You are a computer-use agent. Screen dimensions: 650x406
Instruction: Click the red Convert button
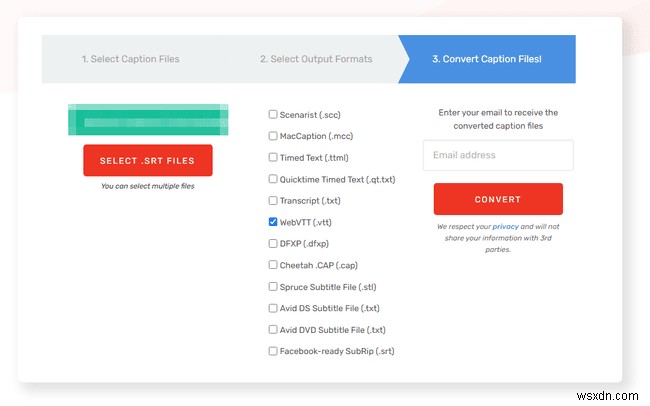(498, 199)
